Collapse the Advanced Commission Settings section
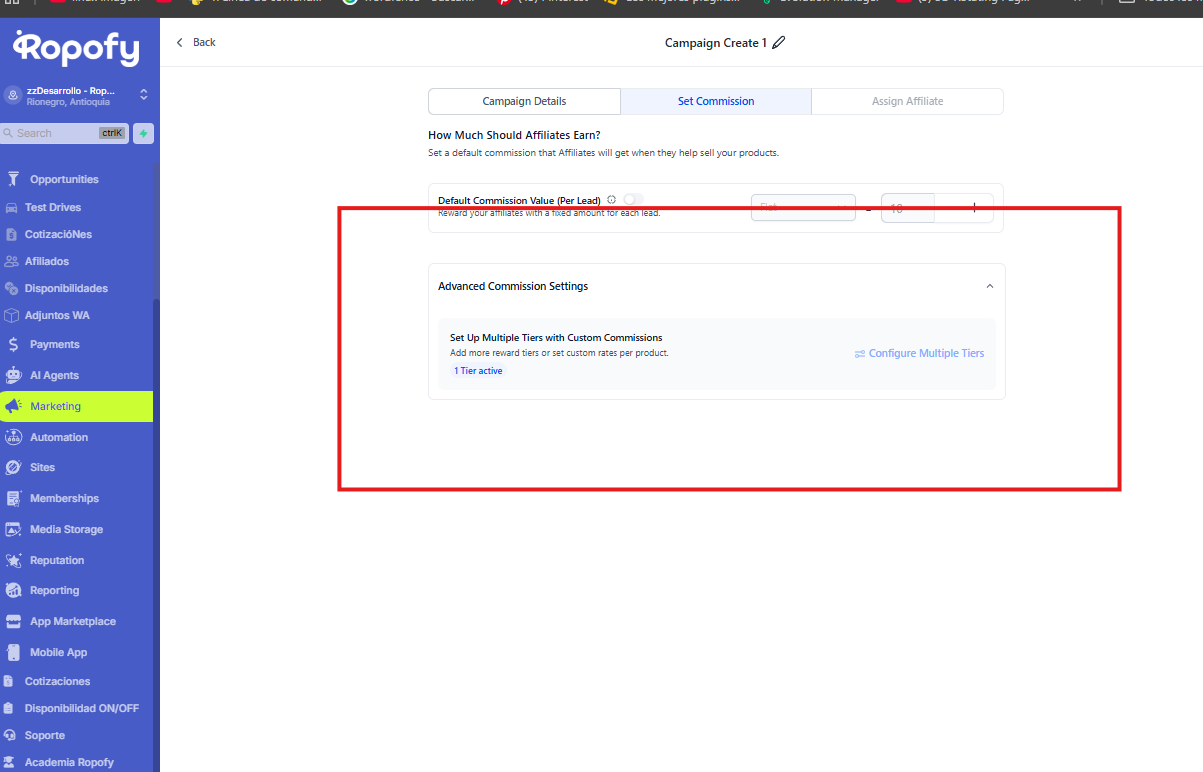 click(x=989, y=286)
